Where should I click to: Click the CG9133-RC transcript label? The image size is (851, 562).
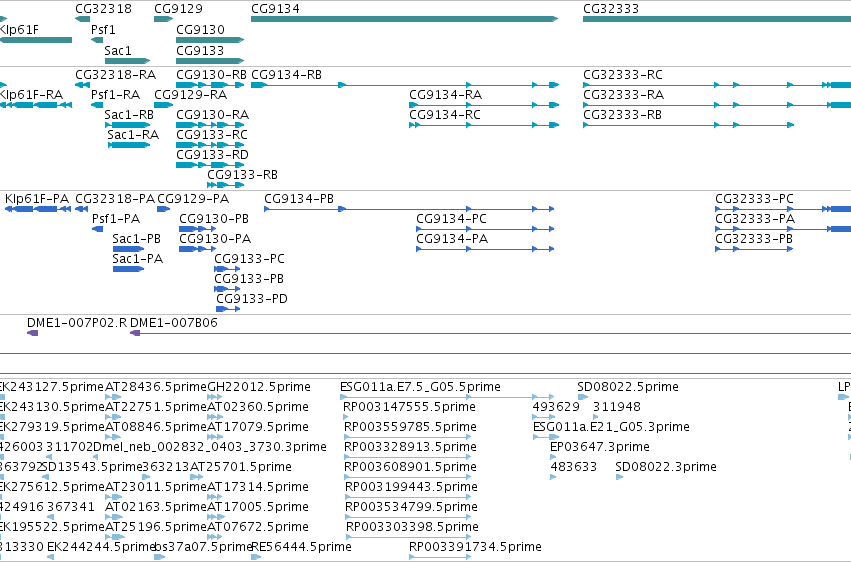(212, 135)
